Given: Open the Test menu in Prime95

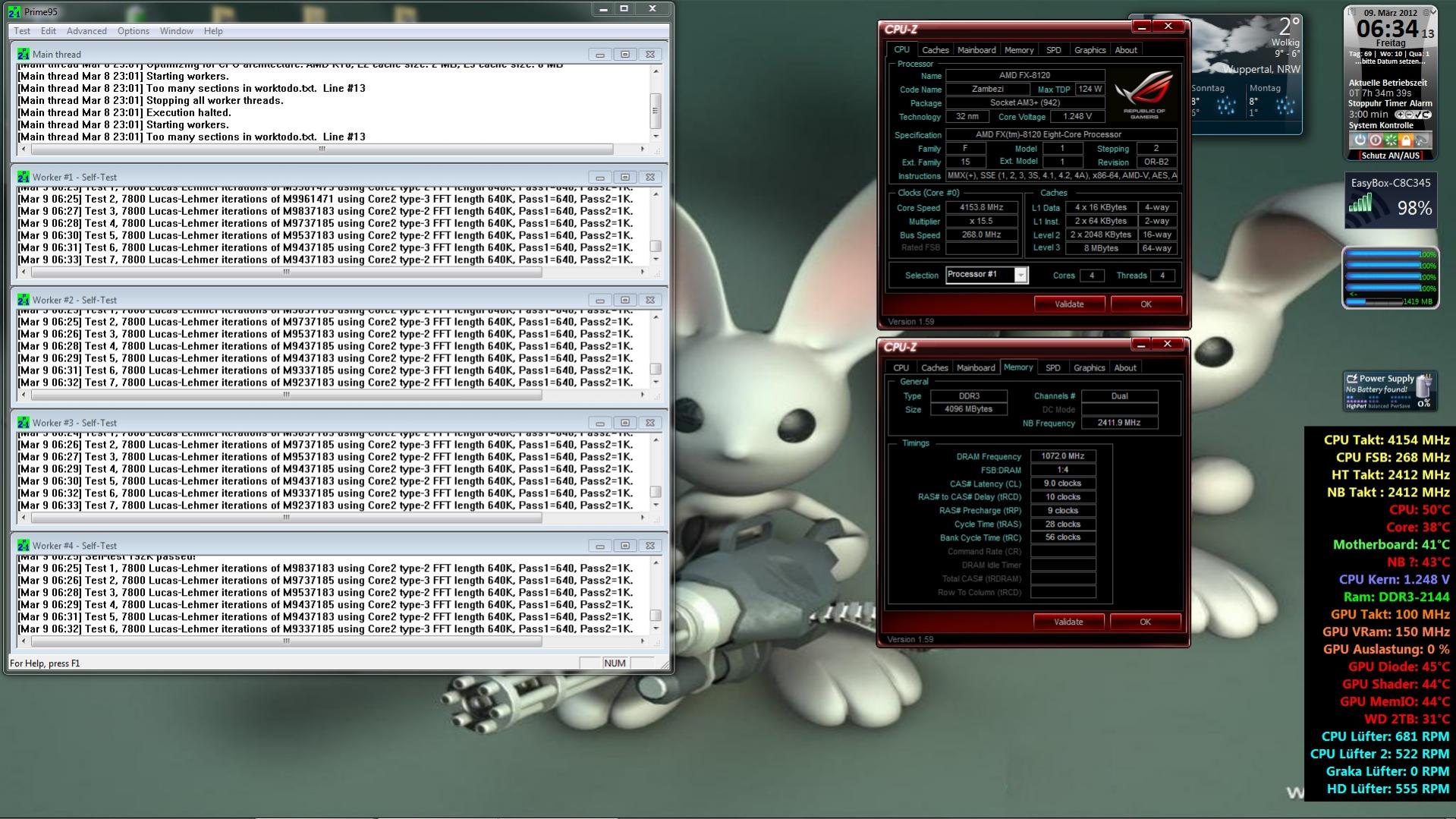Looking at the screenshot, I should pyautogui.click(x=22, y=31).
